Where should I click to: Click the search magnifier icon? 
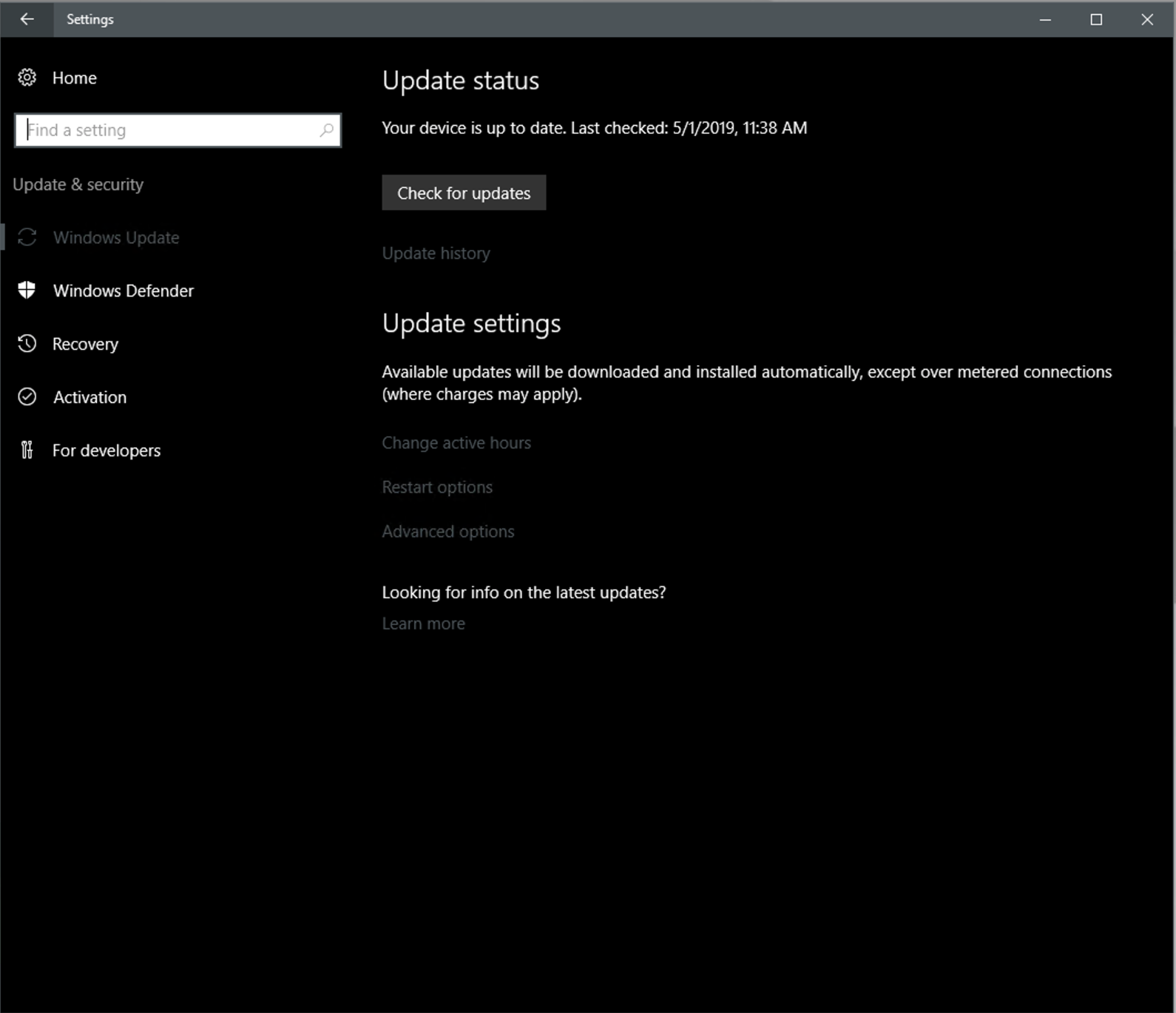(x=326, y=130)
